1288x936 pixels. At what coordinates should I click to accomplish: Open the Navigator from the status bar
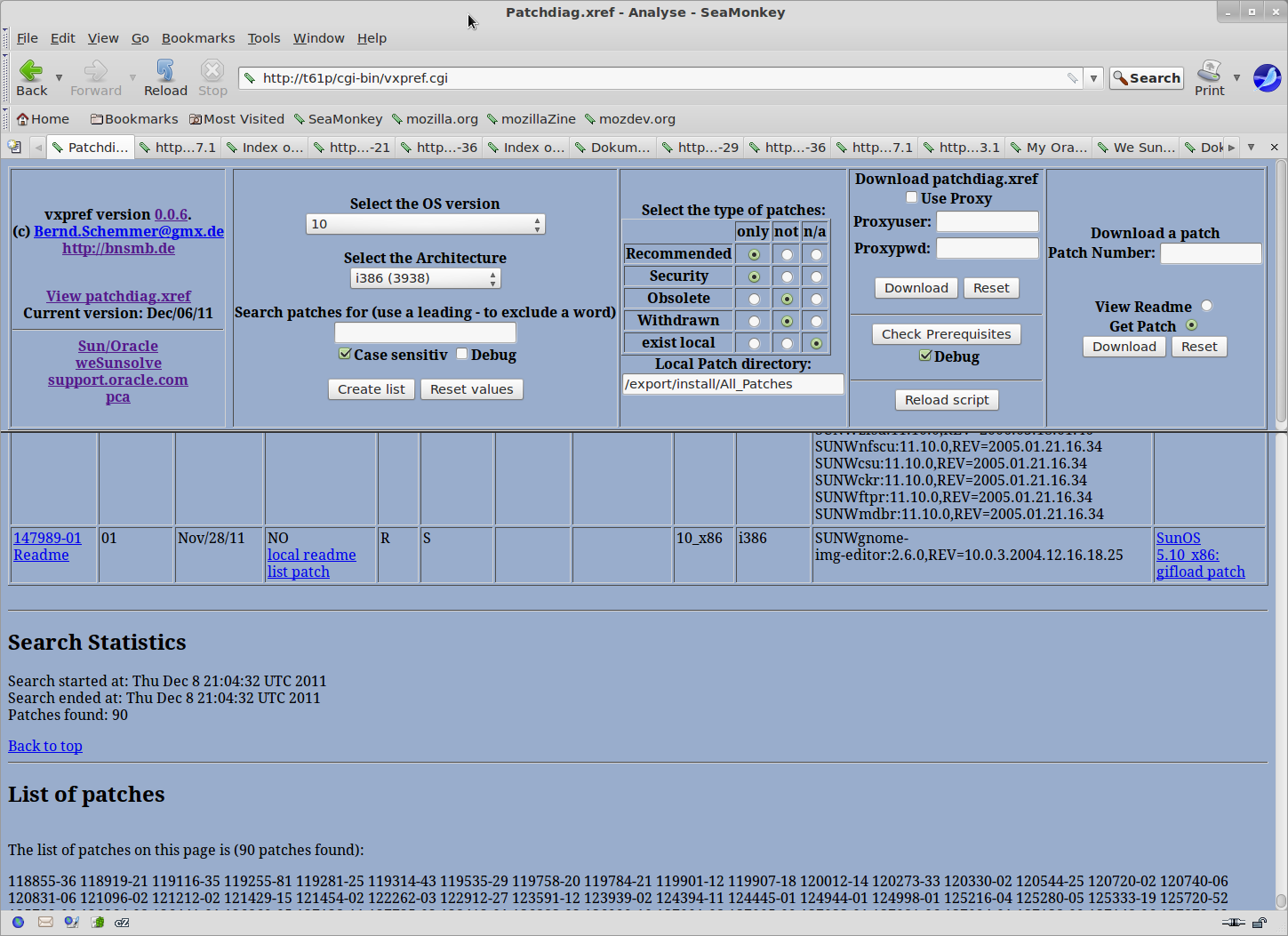point(18,923)
